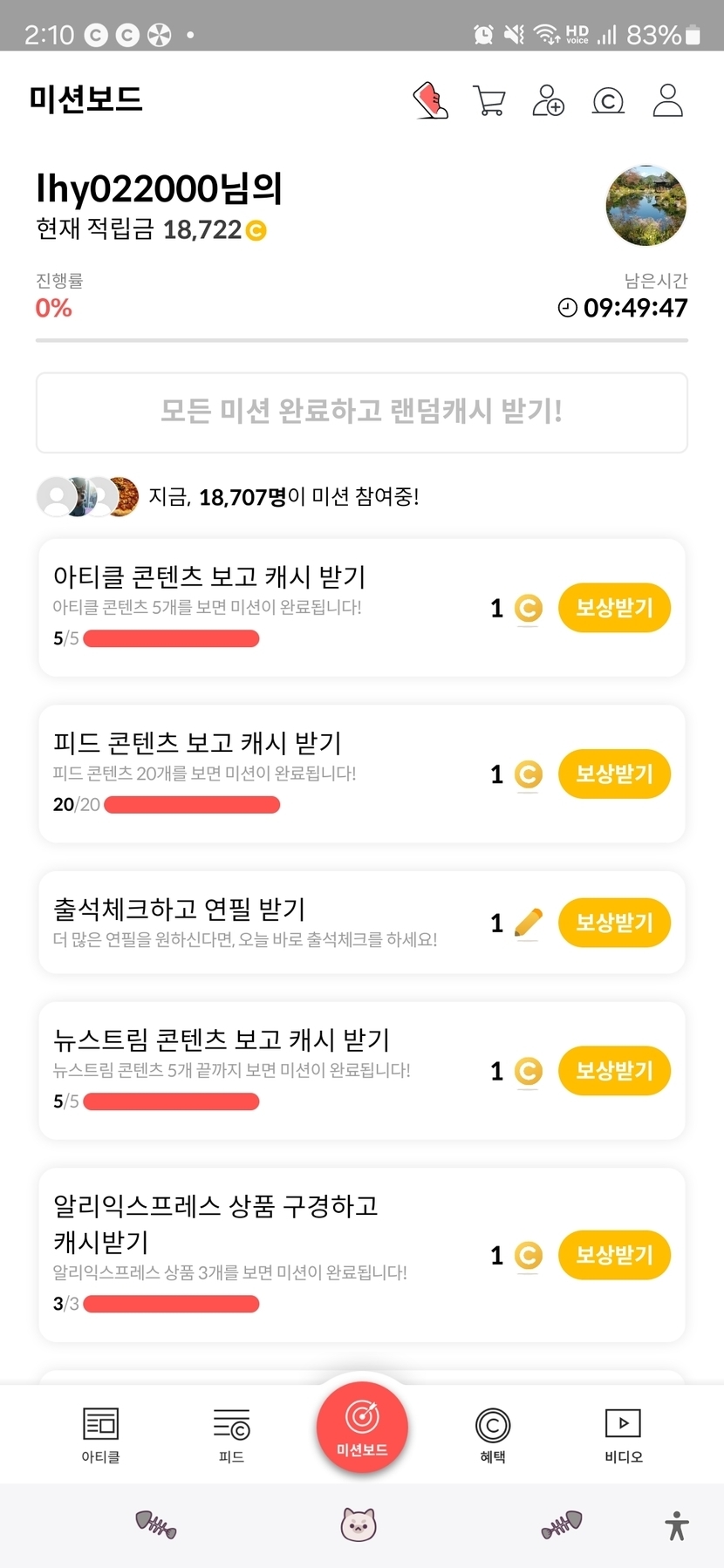This screenshot has height=1568, width=724.
Task: Switch to the 아티클 tab
Action: [100, 1435]
